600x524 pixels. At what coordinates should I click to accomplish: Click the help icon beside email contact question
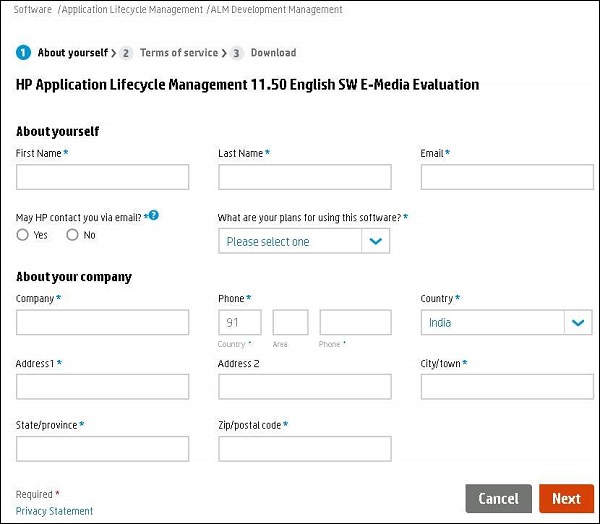154,215
